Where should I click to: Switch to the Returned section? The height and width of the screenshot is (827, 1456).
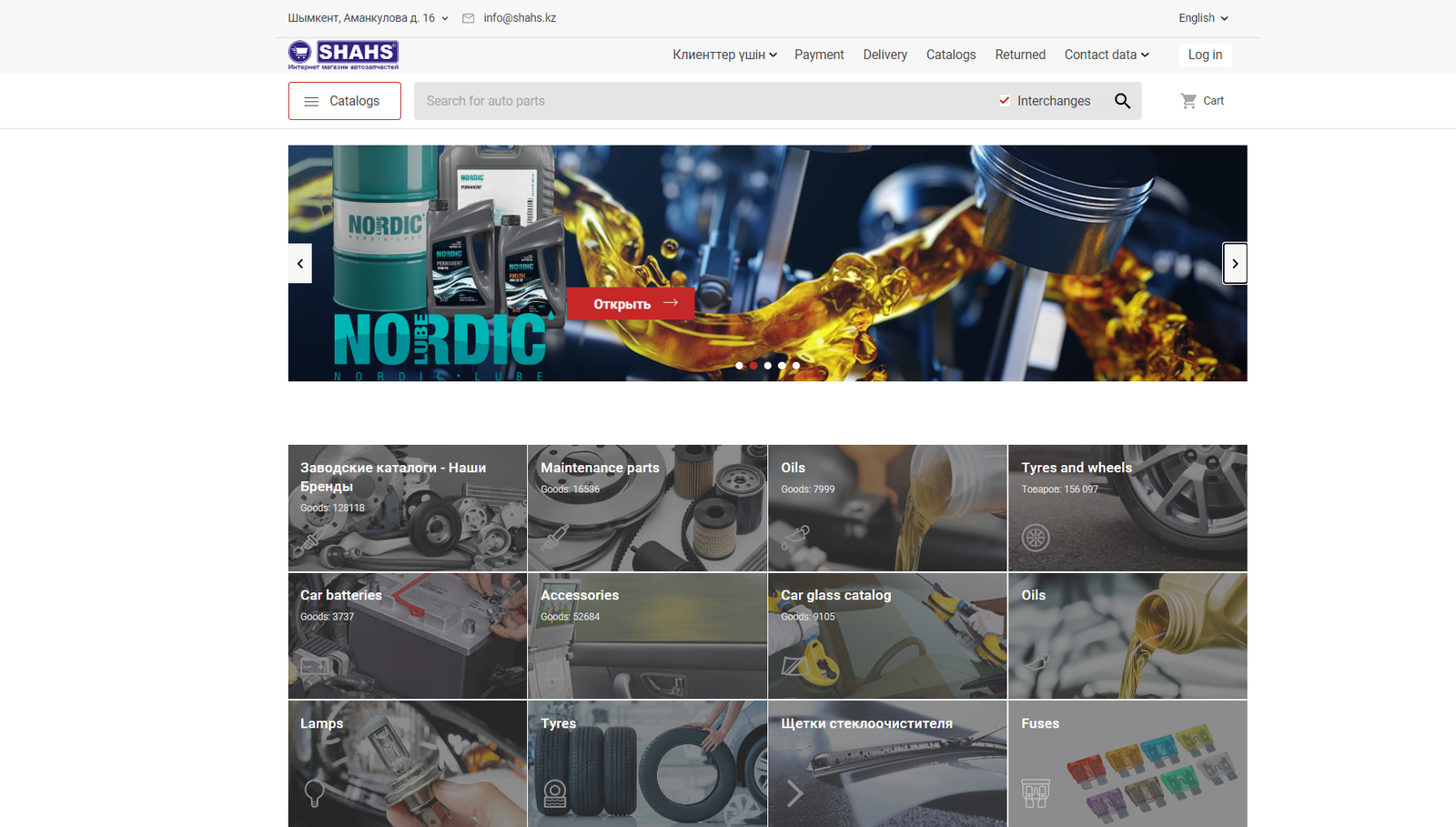tap(1019, 55)
